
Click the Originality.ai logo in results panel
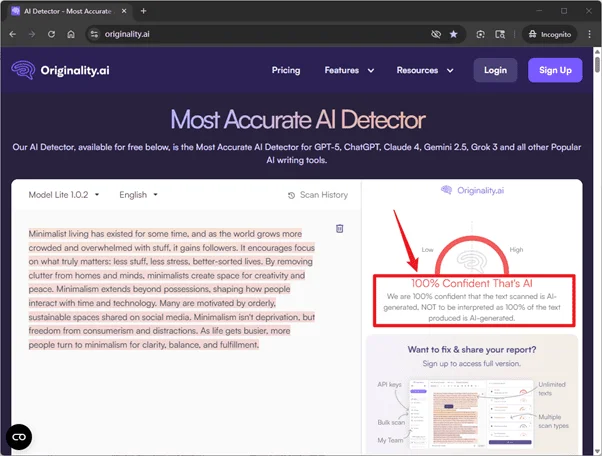[x=472, y=190]
